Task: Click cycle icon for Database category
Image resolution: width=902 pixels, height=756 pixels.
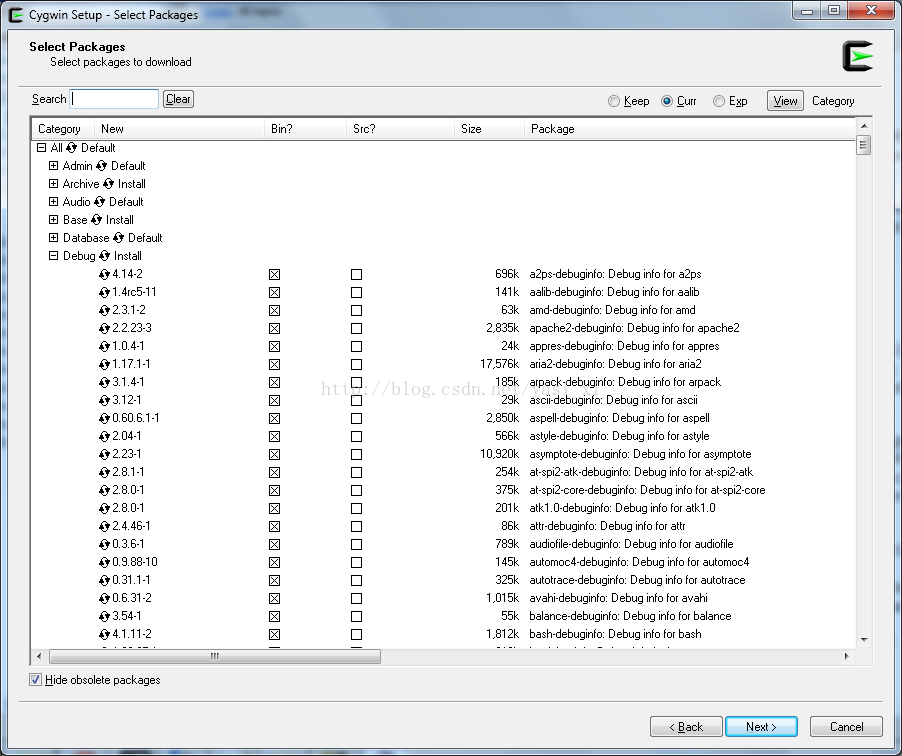Action: click(119, 238)
